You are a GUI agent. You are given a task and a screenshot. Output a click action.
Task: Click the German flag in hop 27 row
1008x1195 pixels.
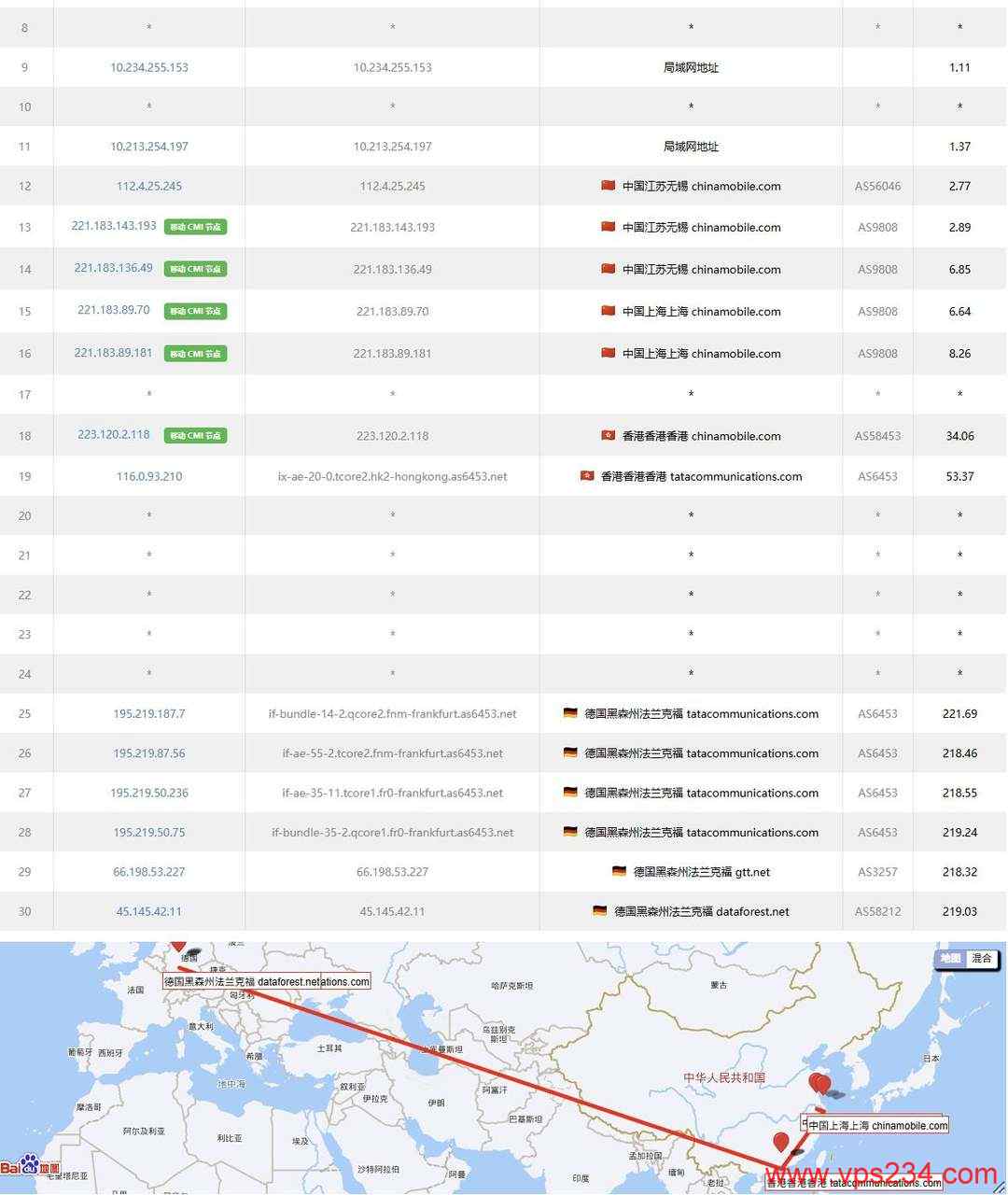coord(570,792)
